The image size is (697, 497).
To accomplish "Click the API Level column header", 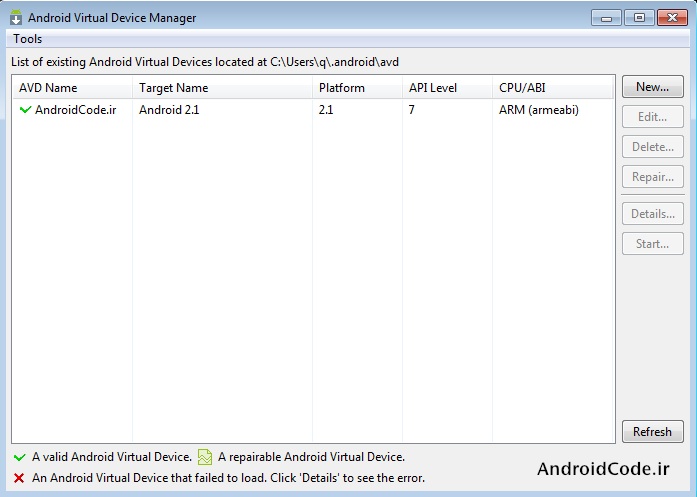I will 448,88.
